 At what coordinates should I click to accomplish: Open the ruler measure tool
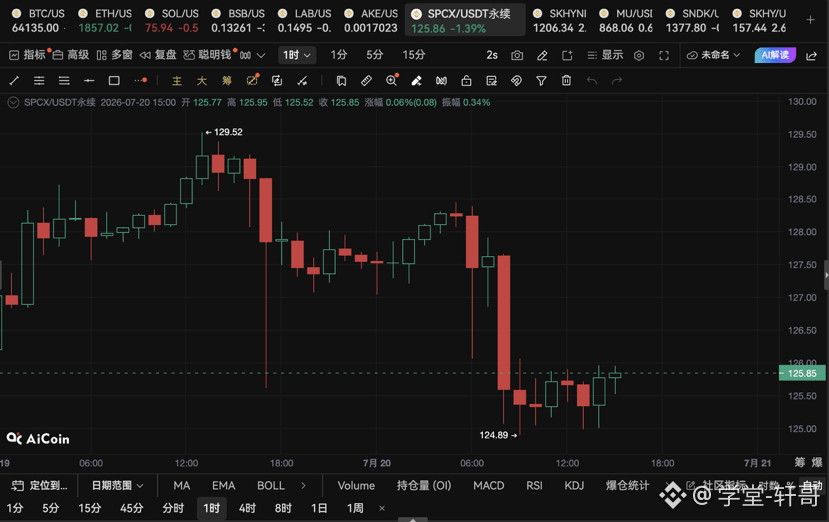[366, 80]
